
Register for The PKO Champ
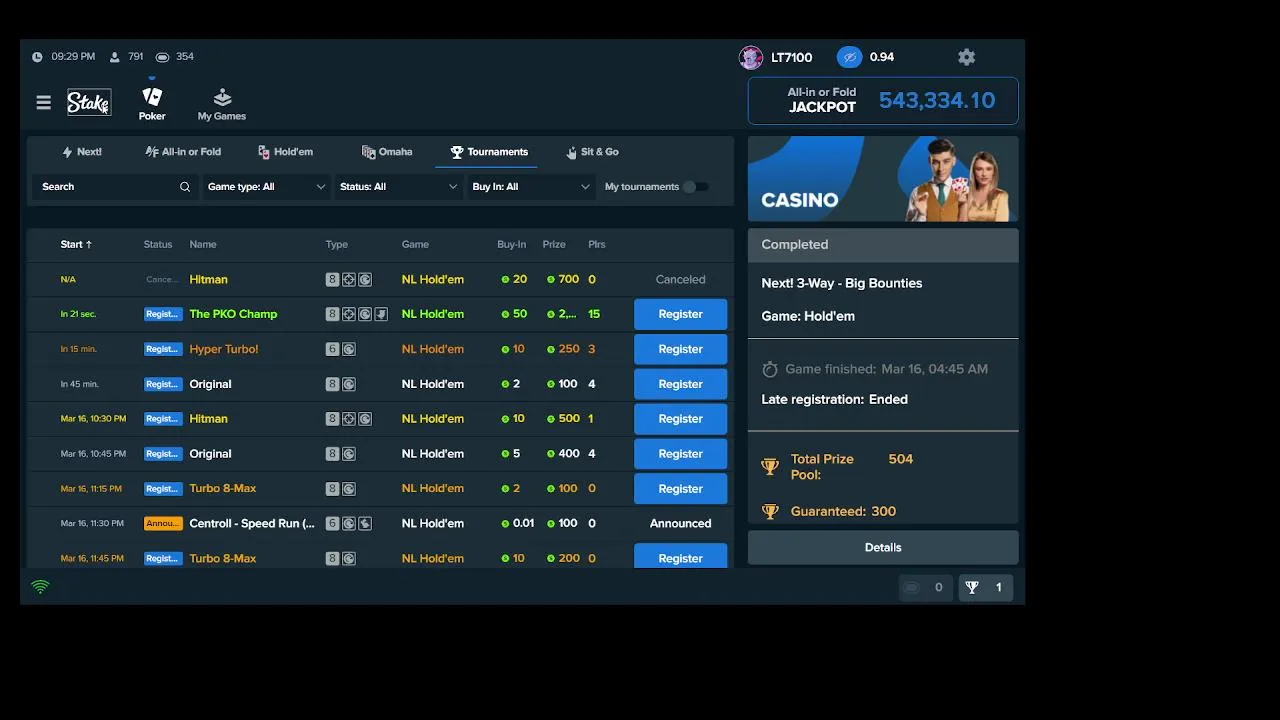pos(680,314)
